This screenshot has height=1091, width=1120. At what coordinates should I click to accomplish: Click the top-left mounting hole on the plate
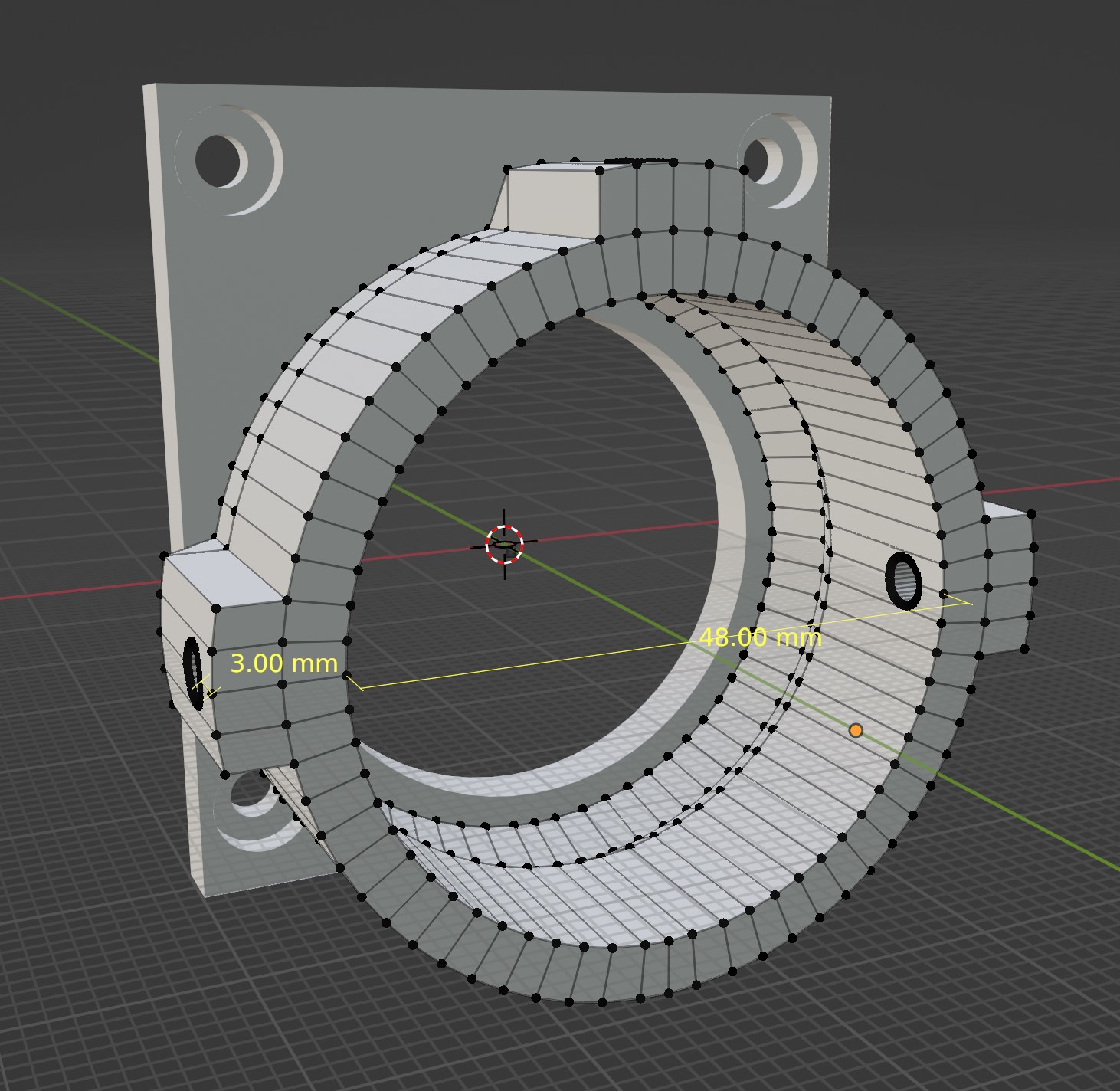[x=218, y=159]
